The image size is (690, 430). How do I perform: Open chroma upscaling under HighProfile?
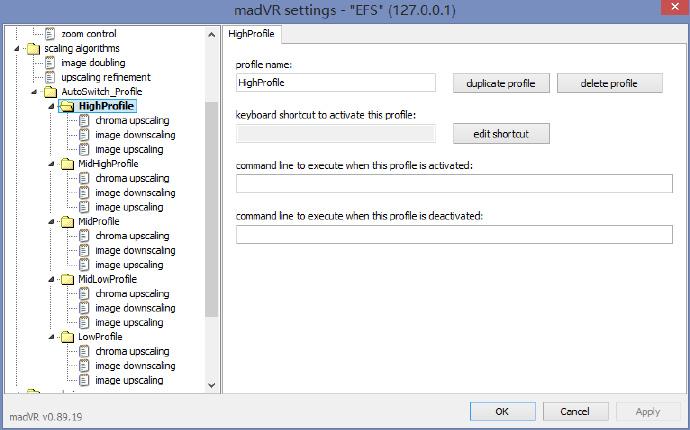[133, 120]
